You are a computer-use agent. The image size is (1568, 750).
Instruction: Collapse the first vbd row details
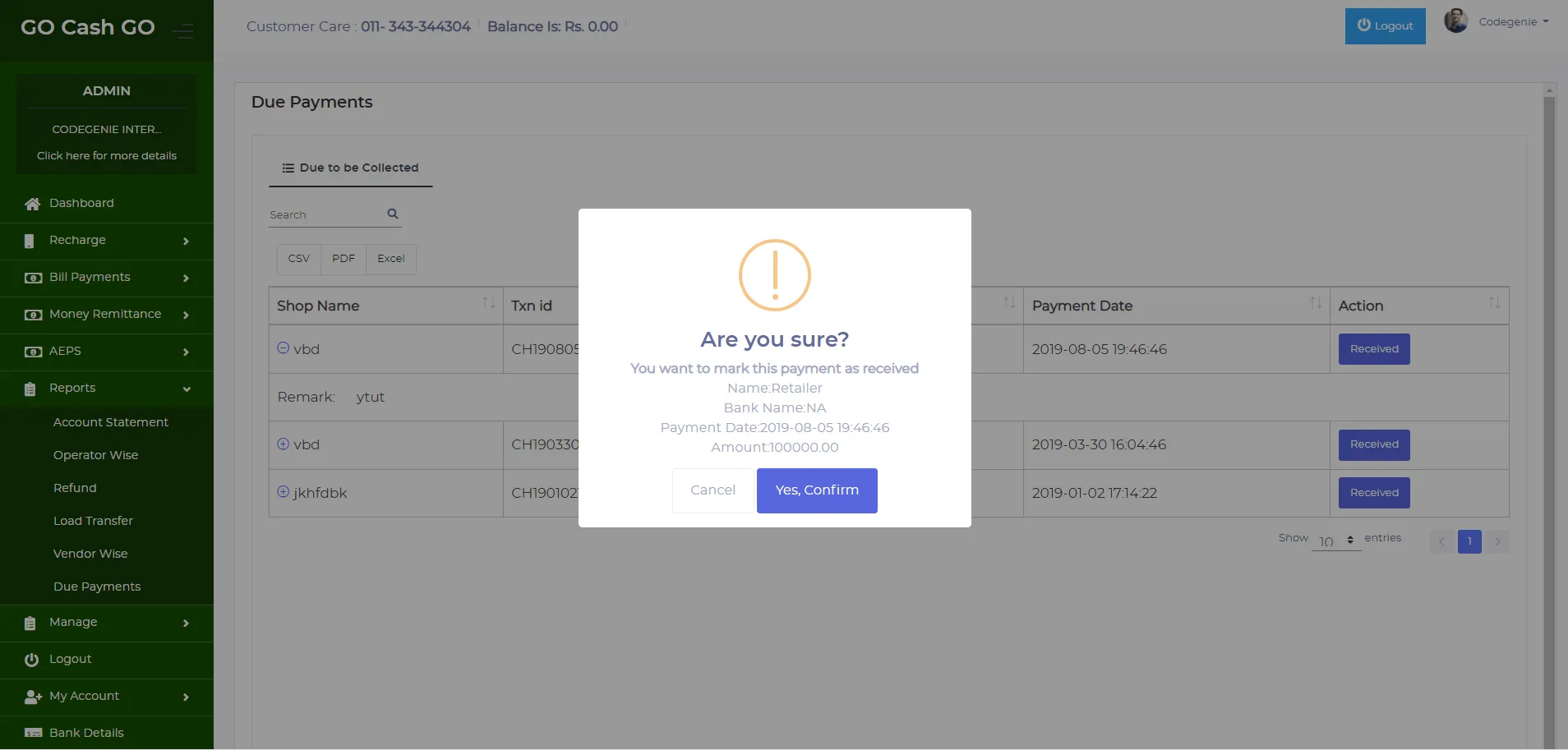(x=283, y=347)
